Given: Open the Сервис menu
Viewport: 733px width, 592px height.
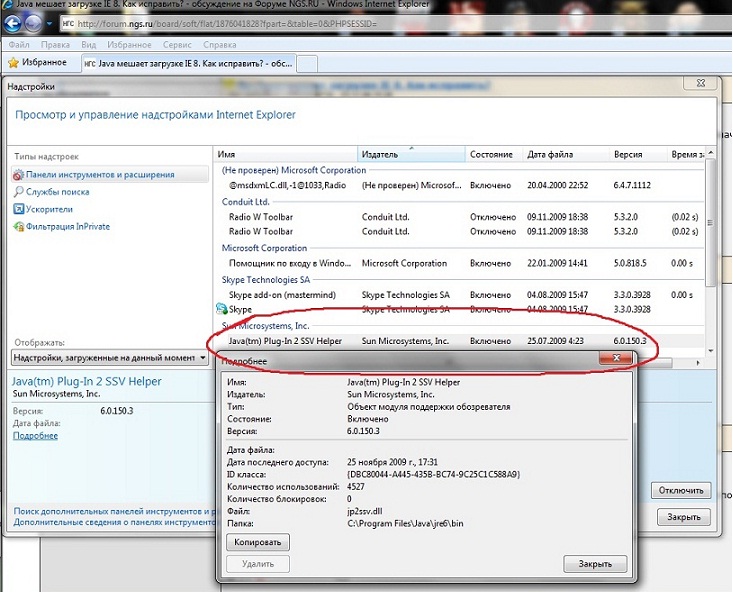Looking at the screenshot, I should [177, 45].
